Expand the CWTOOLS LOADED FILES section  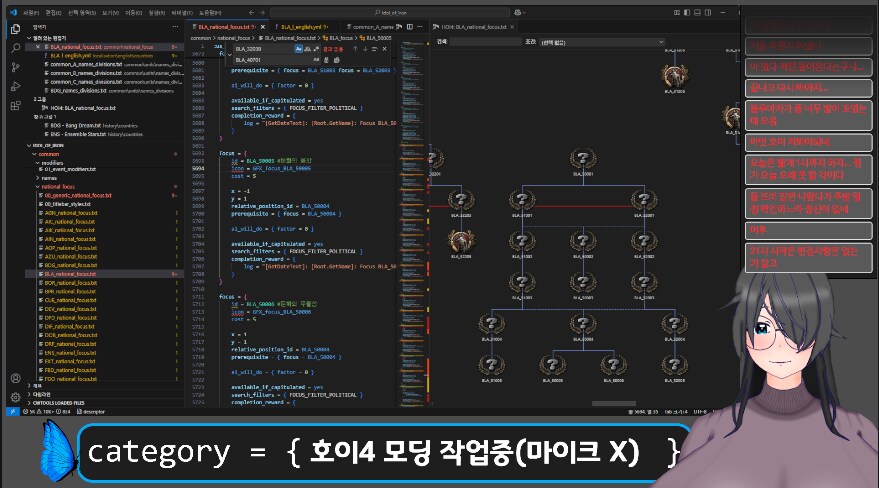(60, 401)
